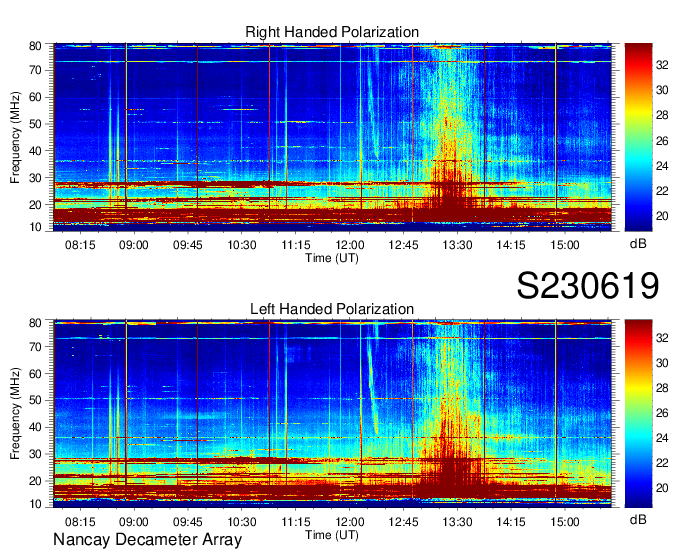Screen dimensions: 680x552
Task: Click the 10 MHz tick of left-handed plot
Action: point(35,504)
